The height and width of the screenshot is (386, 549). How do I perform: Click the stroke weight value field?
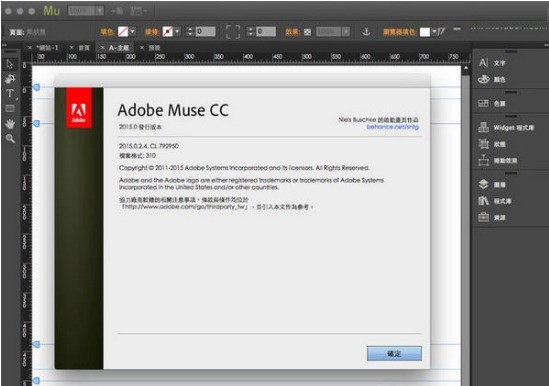point(205,32)
